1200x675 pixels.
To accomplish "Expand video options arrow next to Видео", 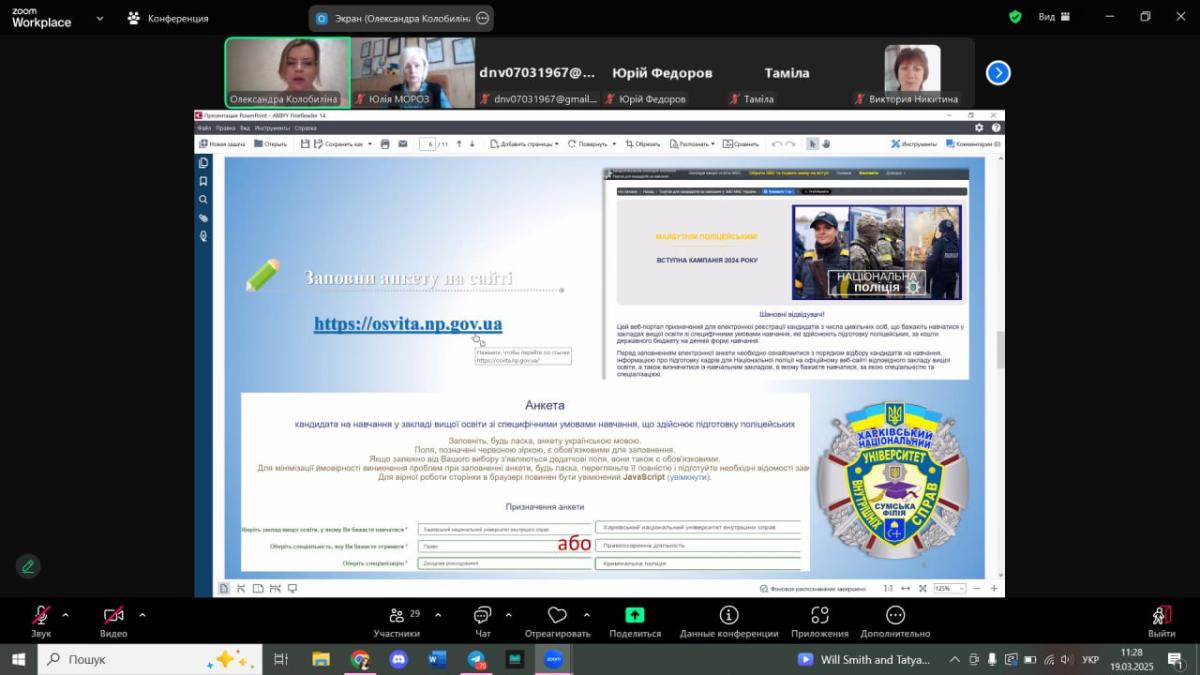I will [x=142, y=615].
